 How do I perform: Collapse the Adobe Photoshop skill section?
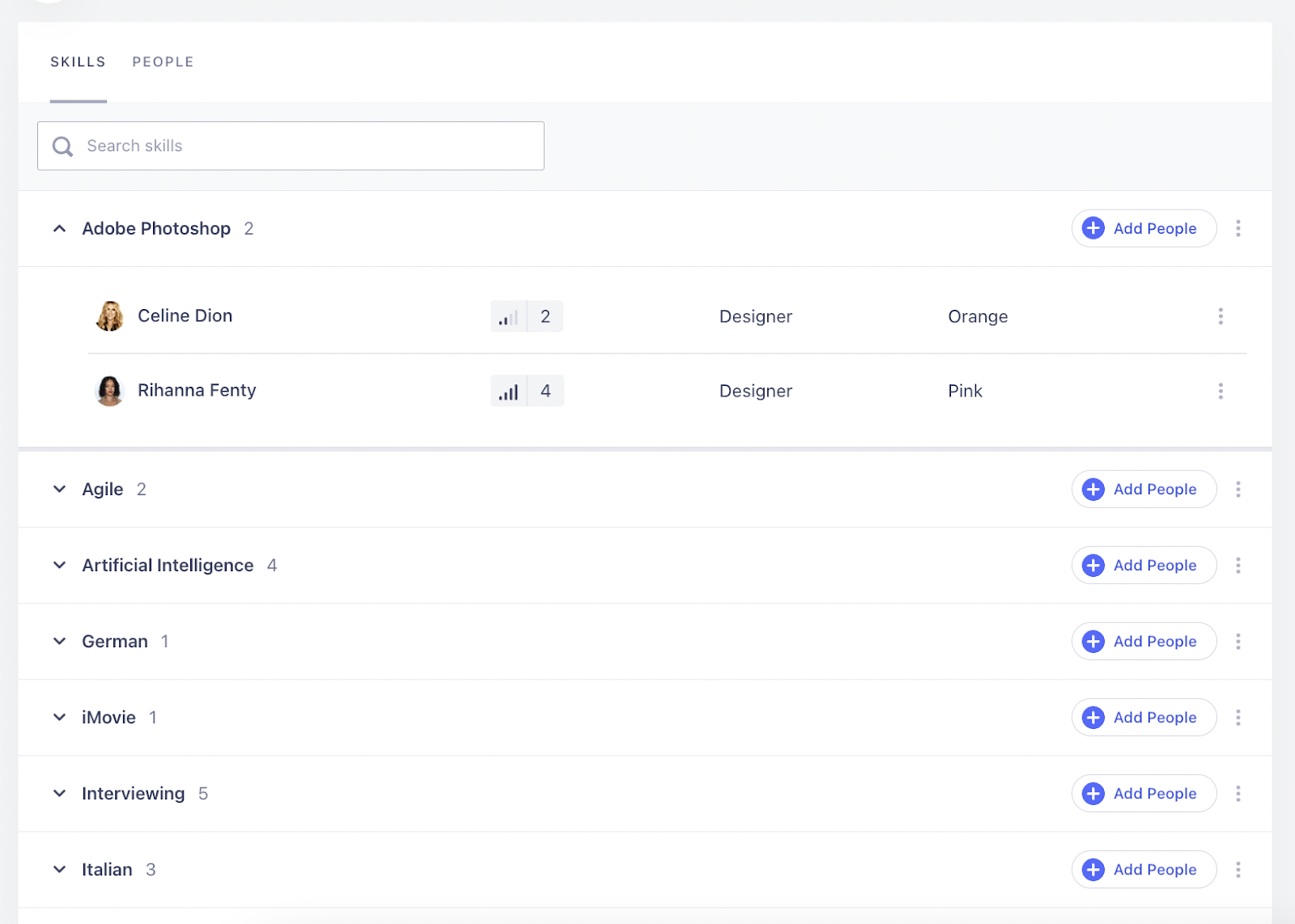59,229
